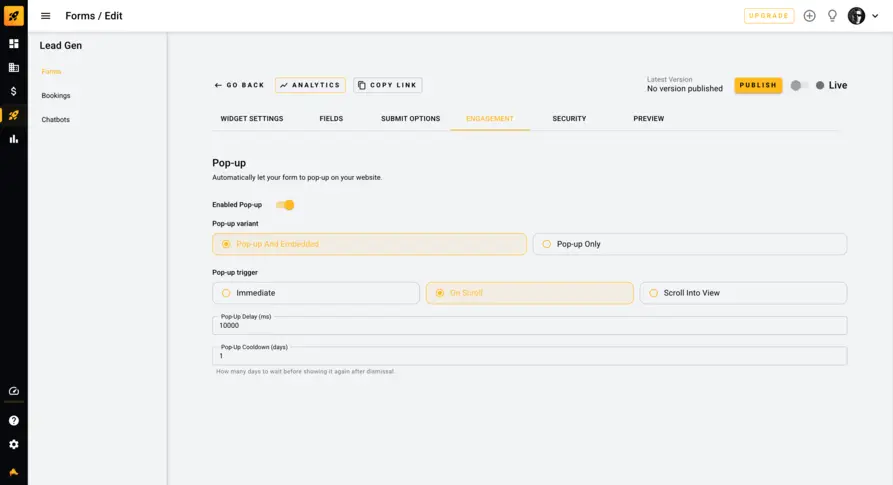Image resolution: width=893 pixels, height=485 pixels.
Task: Choose the On Scroll trigger
Action: tap(530, 293)
